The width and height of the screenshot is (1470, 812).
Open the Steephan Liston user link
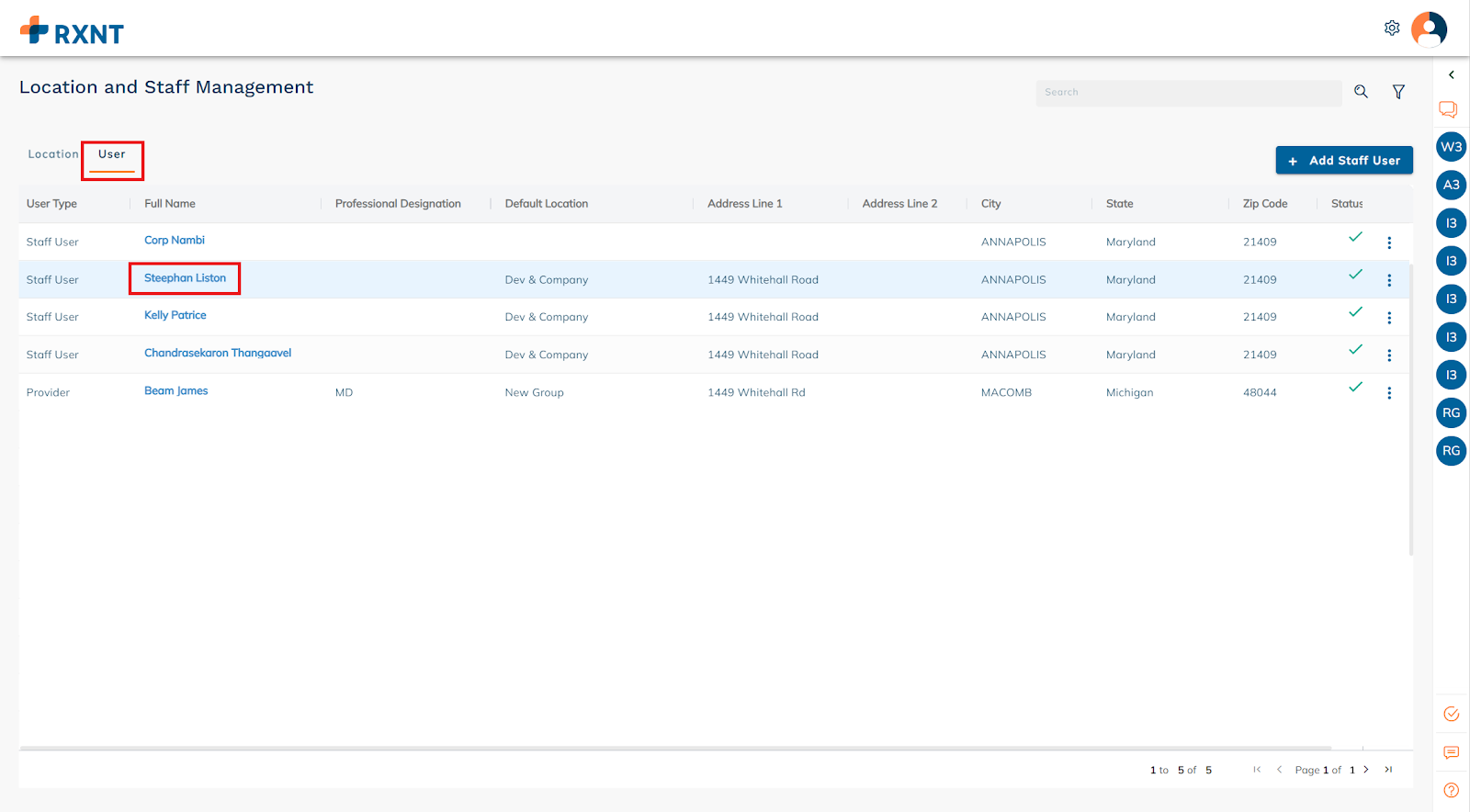click(185, 277)
